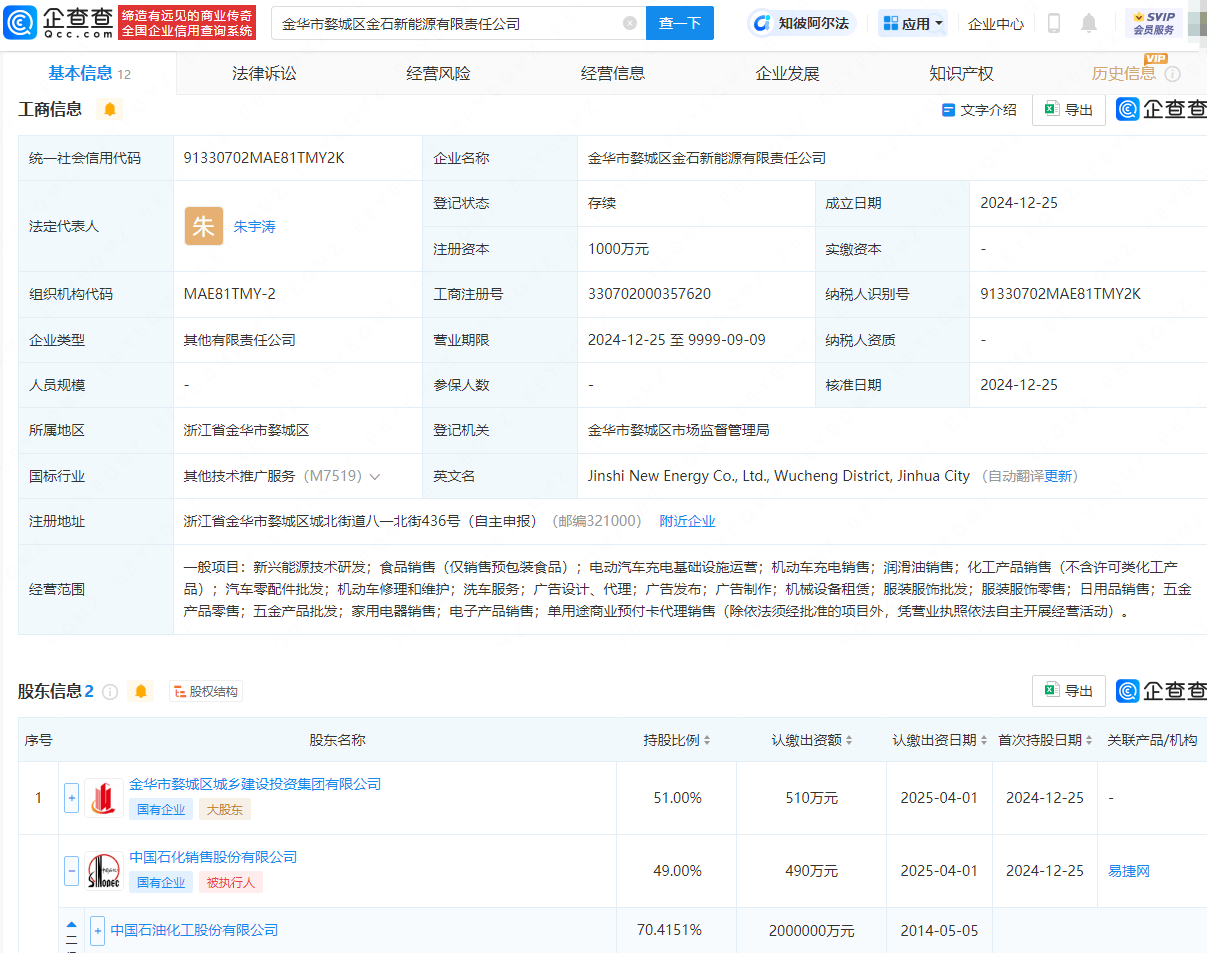This screenshot has width=1207, height=953.
Task: Open the 易捷网 related product link
Action: click(x=1128, y=871)
